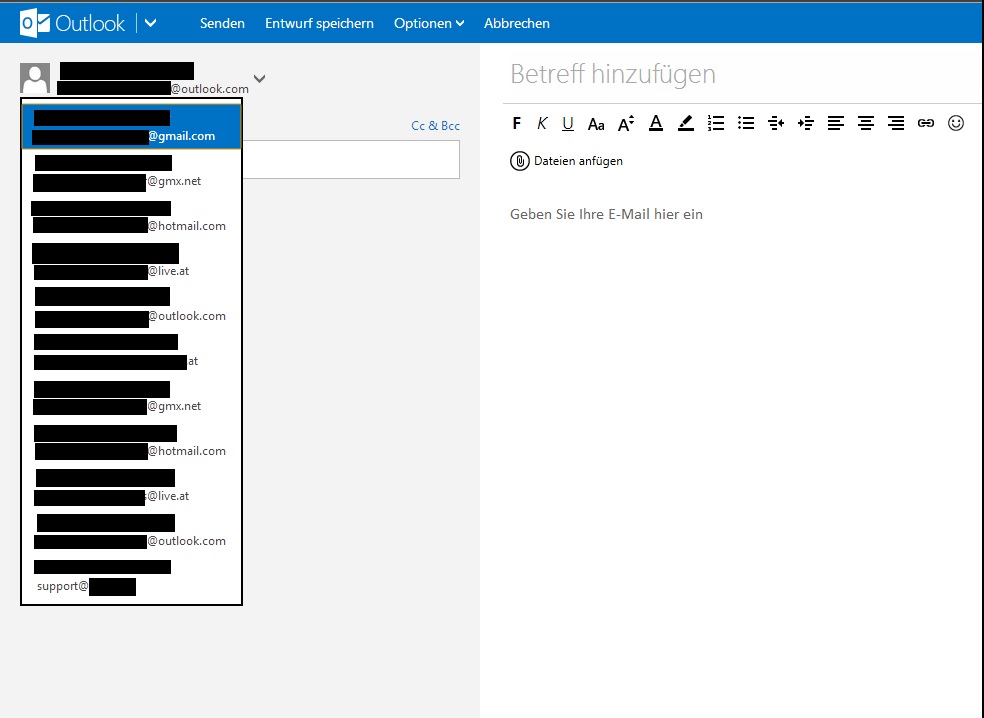This screenshot has height=718, width=984.
Task: Choose the first @gmx.net account
Action: pyautogui.click(x=131, y=172)
